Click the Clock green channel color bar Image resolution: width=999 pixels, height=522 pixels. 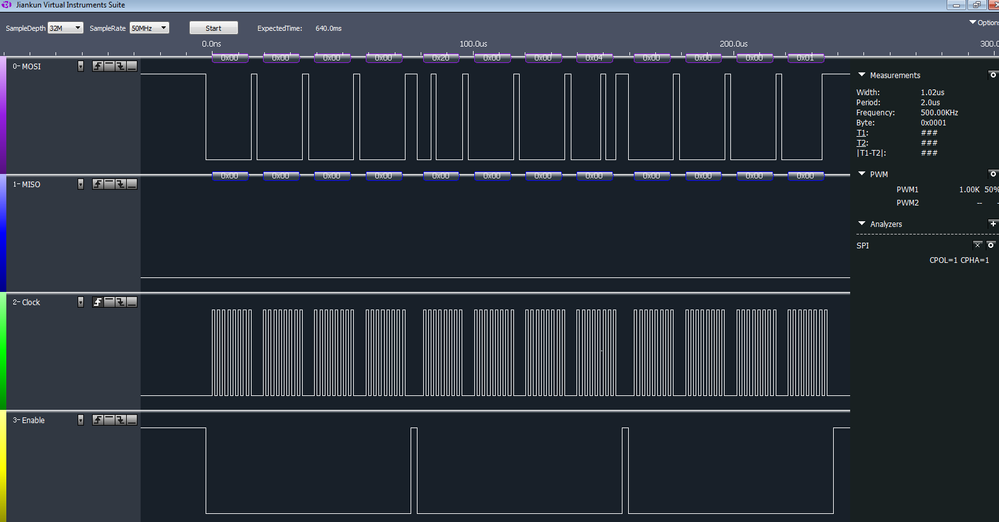coord(3,351)
